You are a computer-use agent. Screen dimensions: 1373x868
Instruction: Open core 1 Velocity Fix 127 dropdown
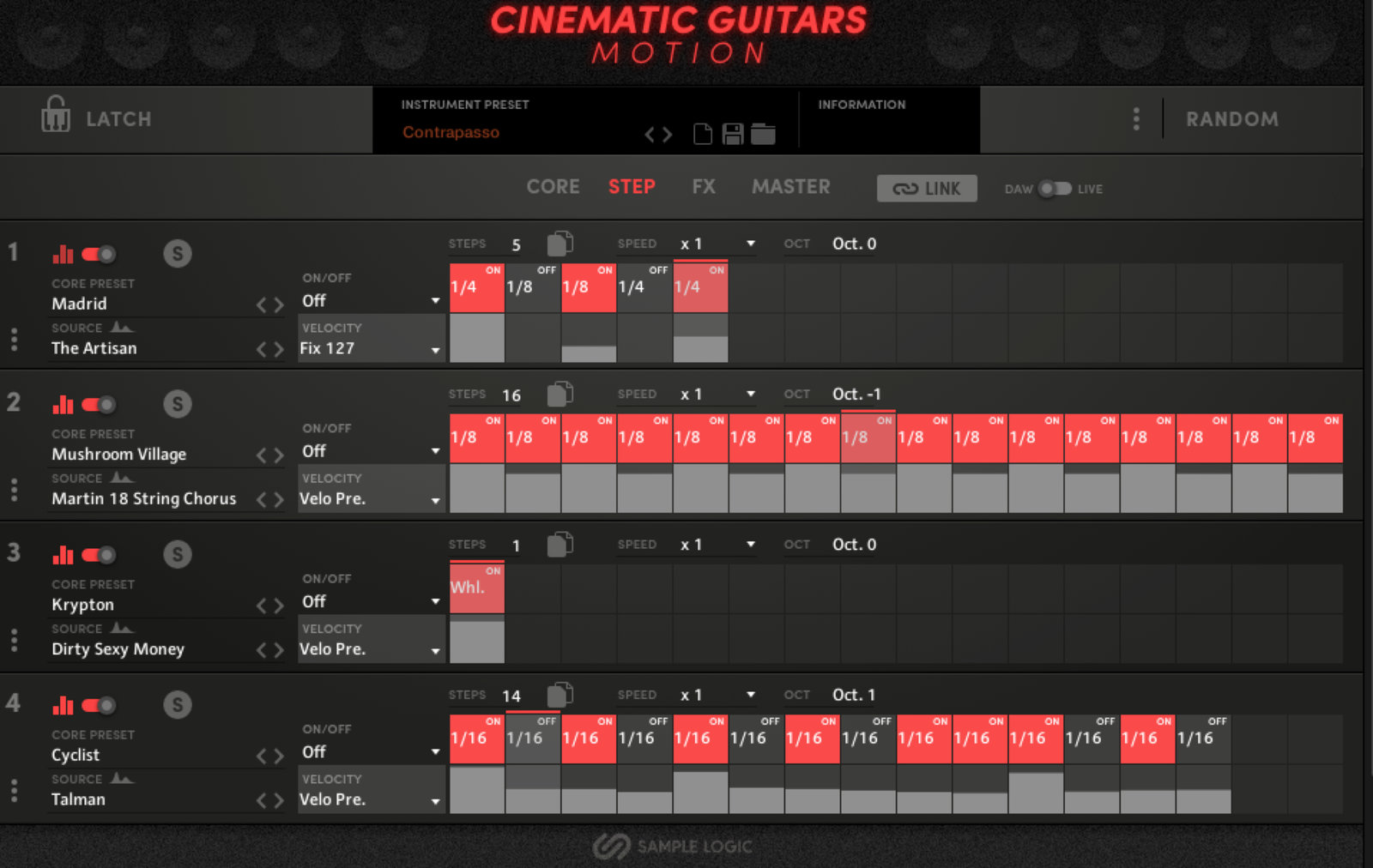370,349
